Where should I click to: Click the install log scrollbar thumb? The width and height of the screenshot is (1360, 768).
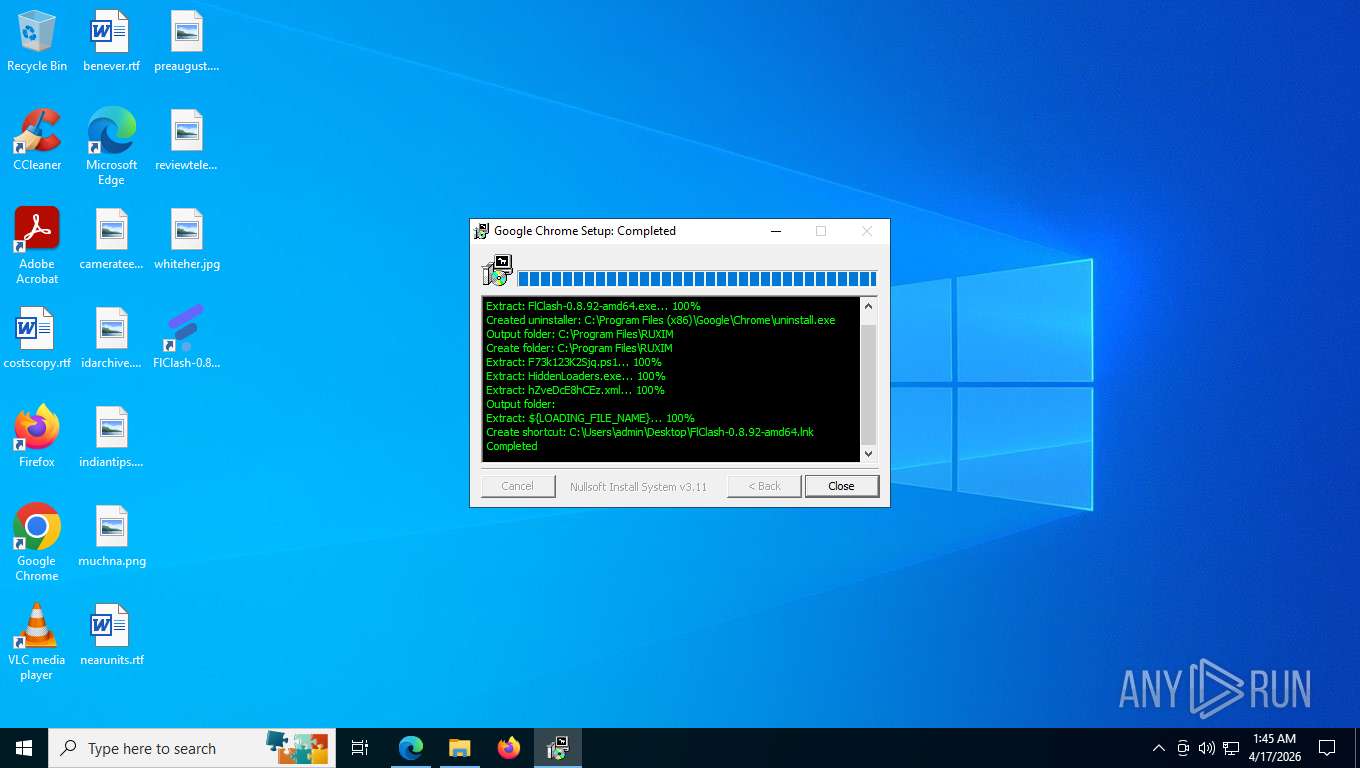coord(868,384)
